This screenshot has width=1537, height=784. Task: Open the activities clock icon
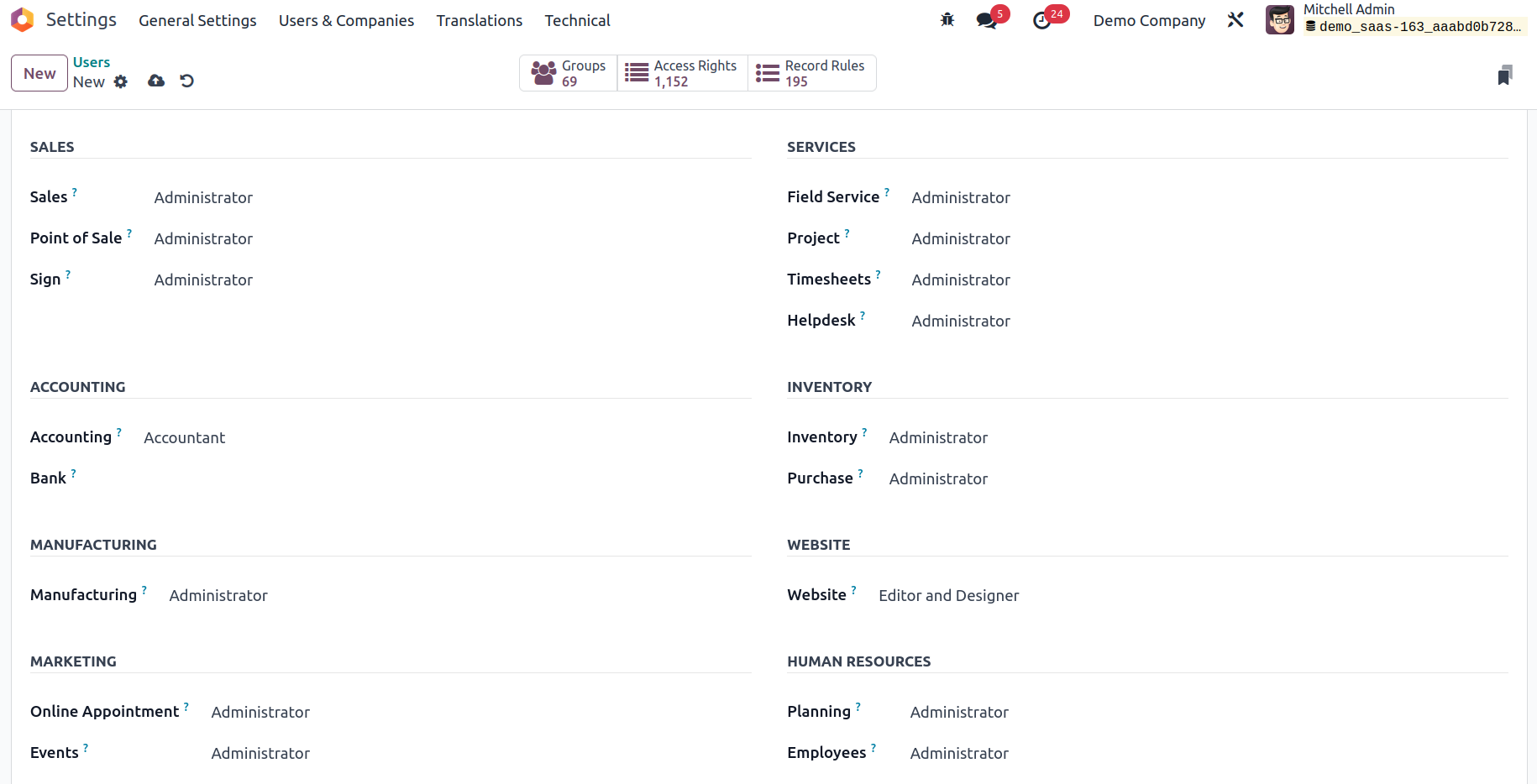pos(1042,20)
